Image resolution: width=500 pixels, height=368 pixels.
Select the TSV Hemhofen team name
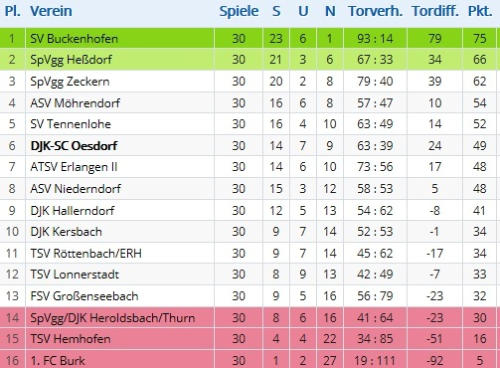pos(70,339)
